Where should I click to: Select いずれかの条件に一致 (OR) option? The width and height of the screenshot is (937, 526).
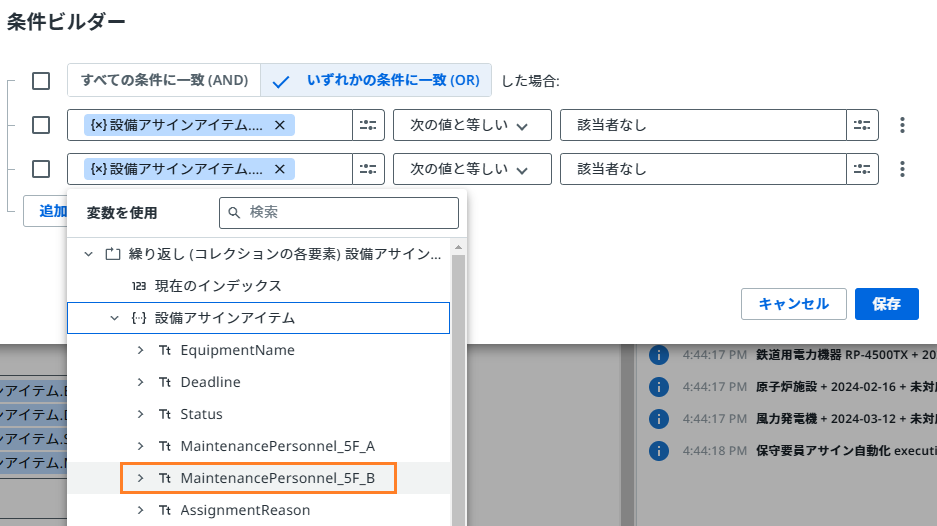pyautogui.click(x=376, y=80)
